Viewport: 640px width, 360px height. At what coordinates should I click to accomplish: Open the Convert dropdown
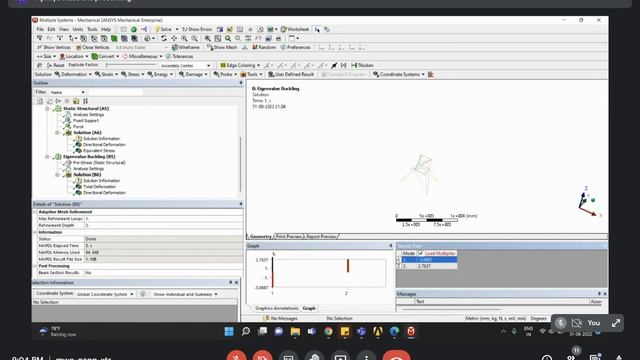tap(105, 56)
